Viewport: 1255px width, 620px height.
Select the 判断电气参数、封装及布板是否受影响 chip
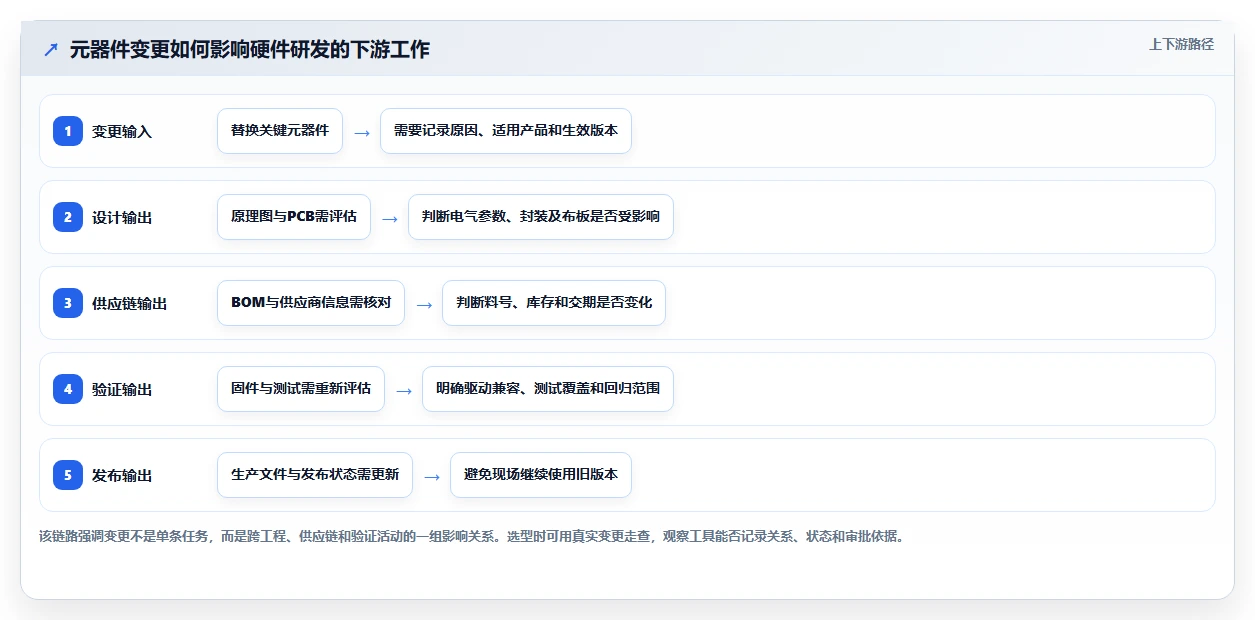(x=541, y=217)
